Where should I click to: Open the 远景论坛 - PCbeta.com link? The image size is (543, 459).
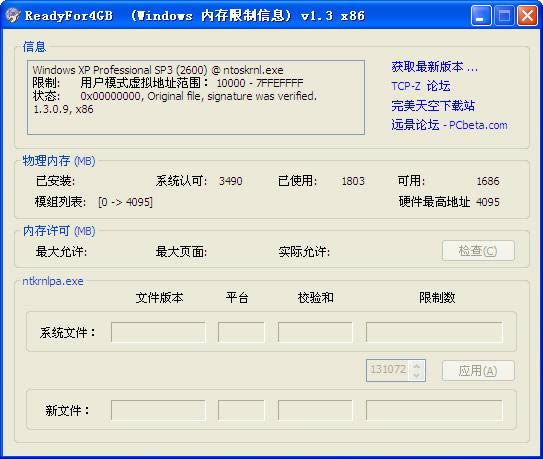(x=449, y=125)
